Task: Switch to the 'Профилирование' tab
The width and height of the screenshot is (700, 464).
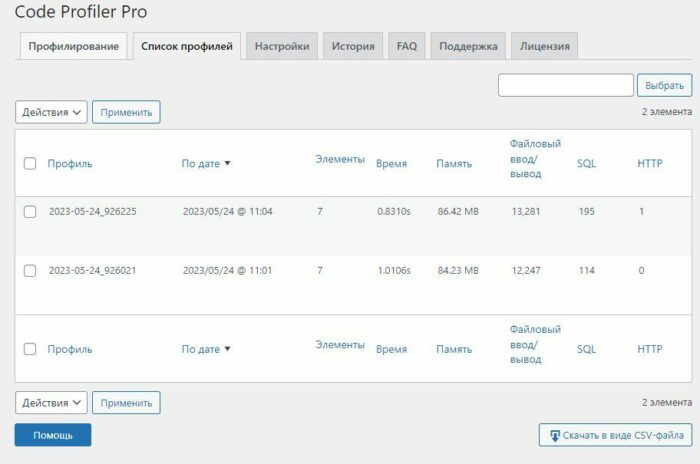Action: [x=74, y=46]
